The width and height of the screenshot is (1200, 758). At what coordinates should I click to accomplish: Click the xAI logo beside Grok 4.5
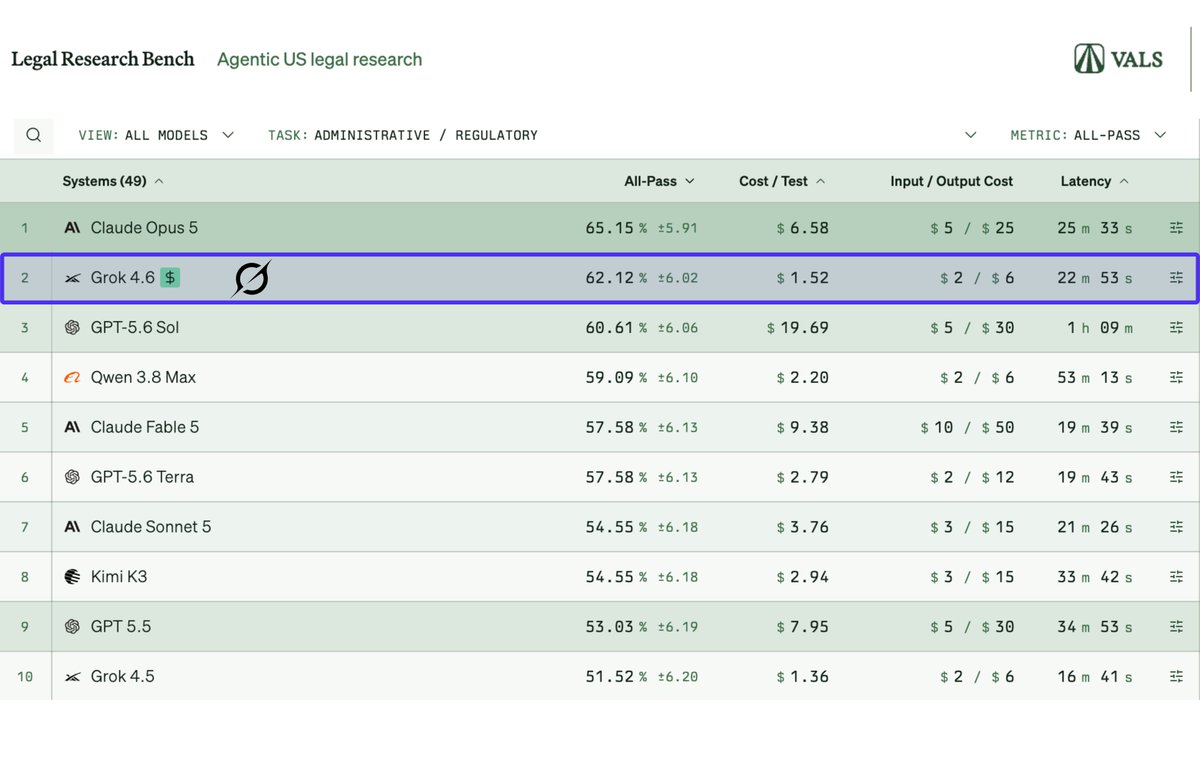click(x=72, y=677)
